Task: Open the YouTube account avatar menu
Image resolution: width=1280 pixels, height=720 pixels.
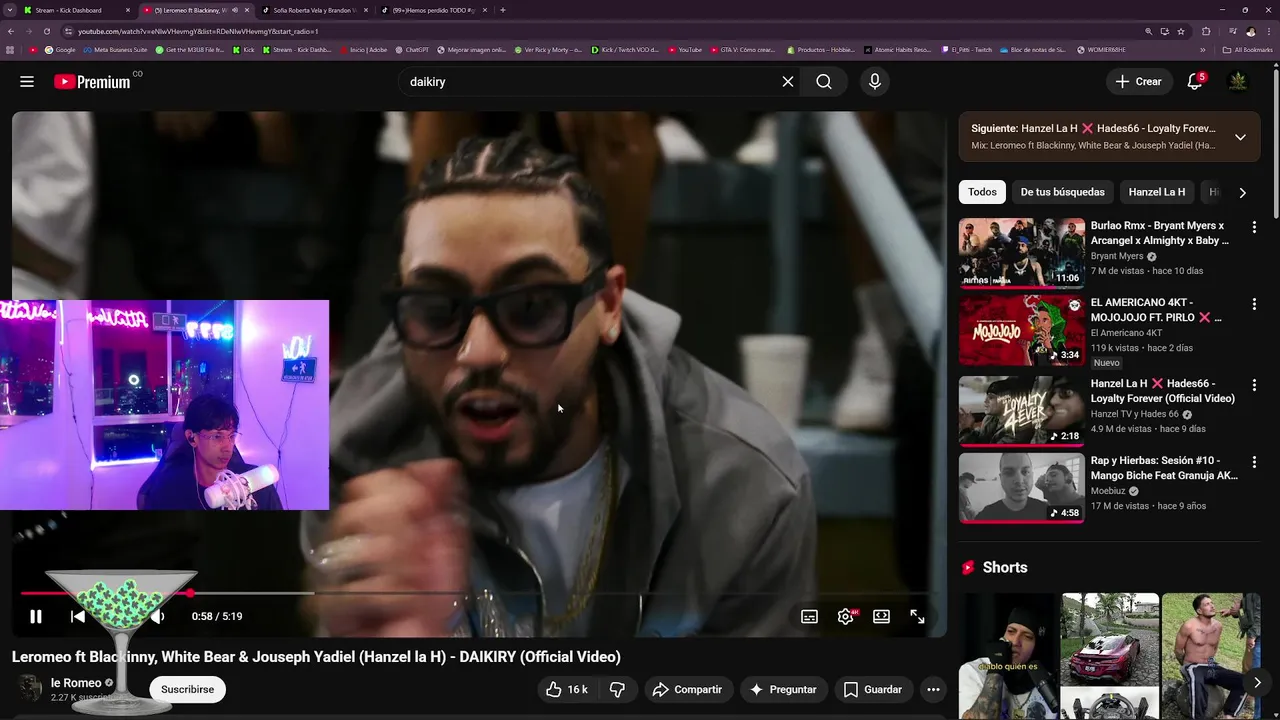Action: (x=1238, y=82)
